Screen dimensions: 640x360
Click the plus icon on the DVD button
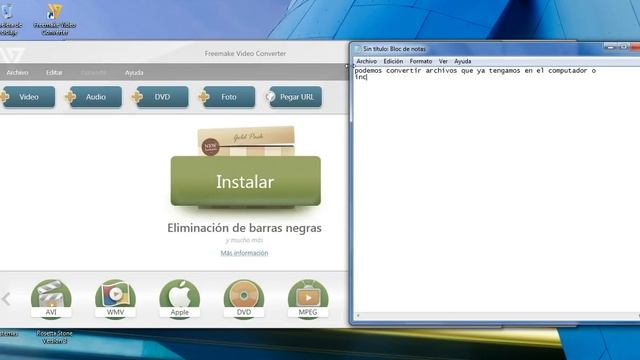[x=137, y=97]
